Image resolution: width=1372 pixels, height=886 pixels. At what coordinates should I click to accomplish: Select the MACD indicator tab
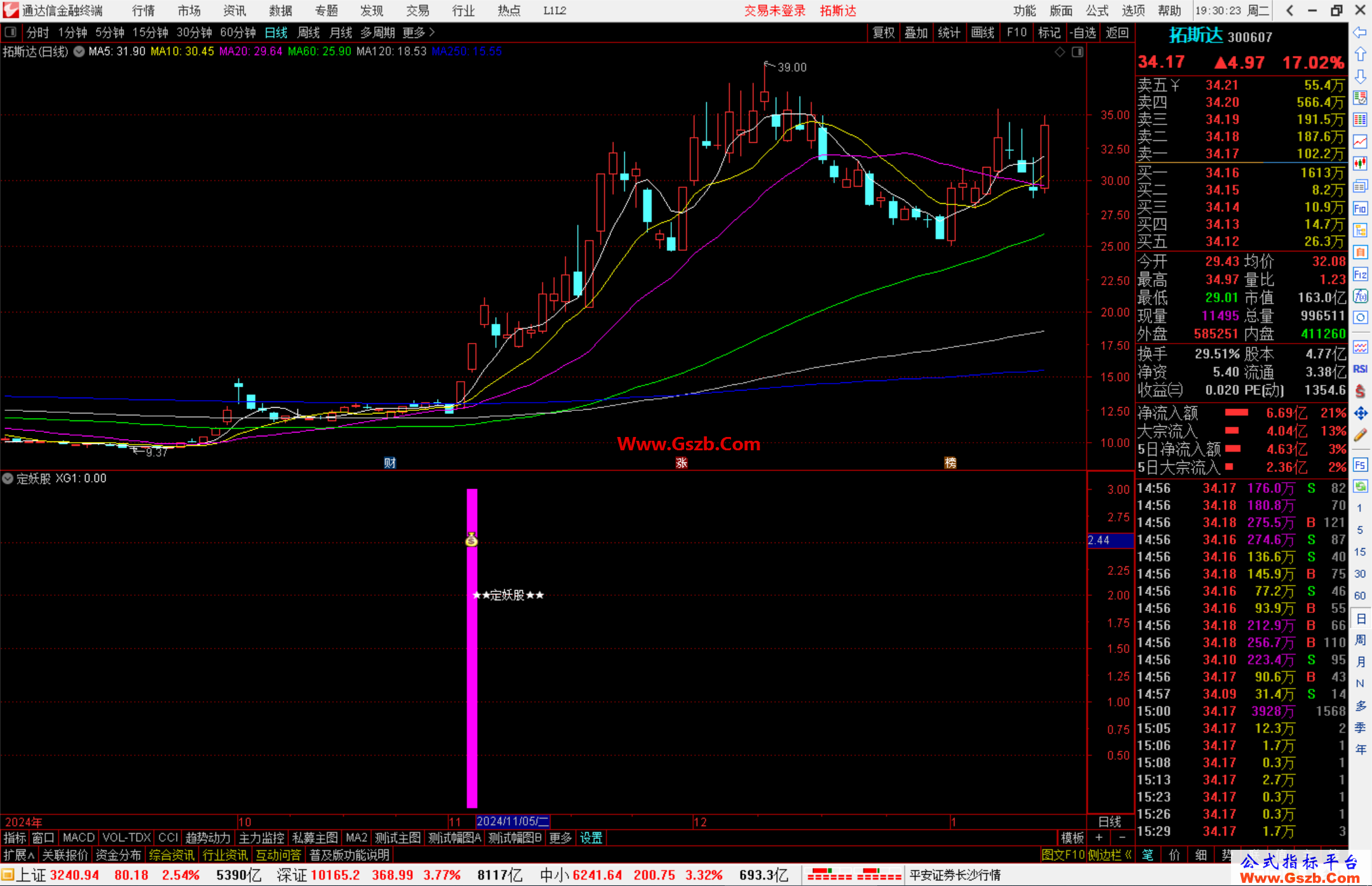click(x=79, y=838)
